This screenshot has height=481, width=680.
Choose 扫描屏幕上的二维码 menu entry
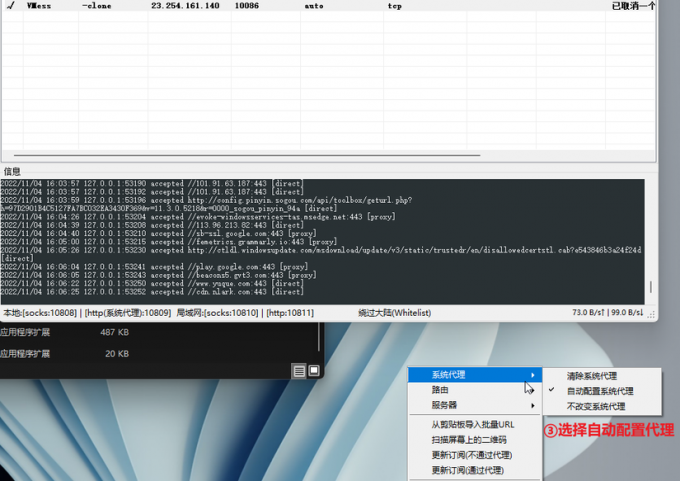pos(469,440)
